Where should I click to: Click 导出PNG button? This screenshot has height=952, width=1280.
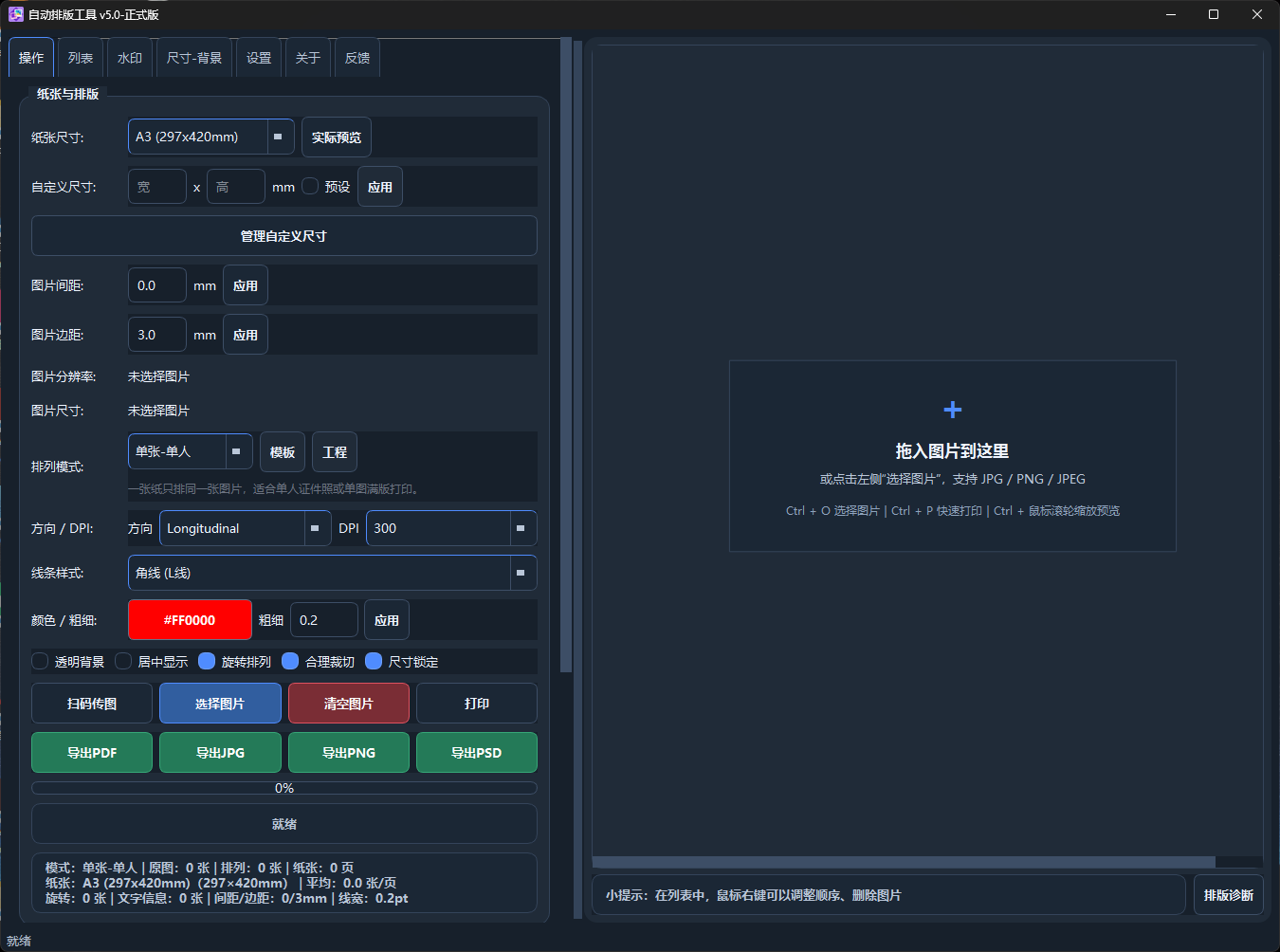(x=349, y=753)
